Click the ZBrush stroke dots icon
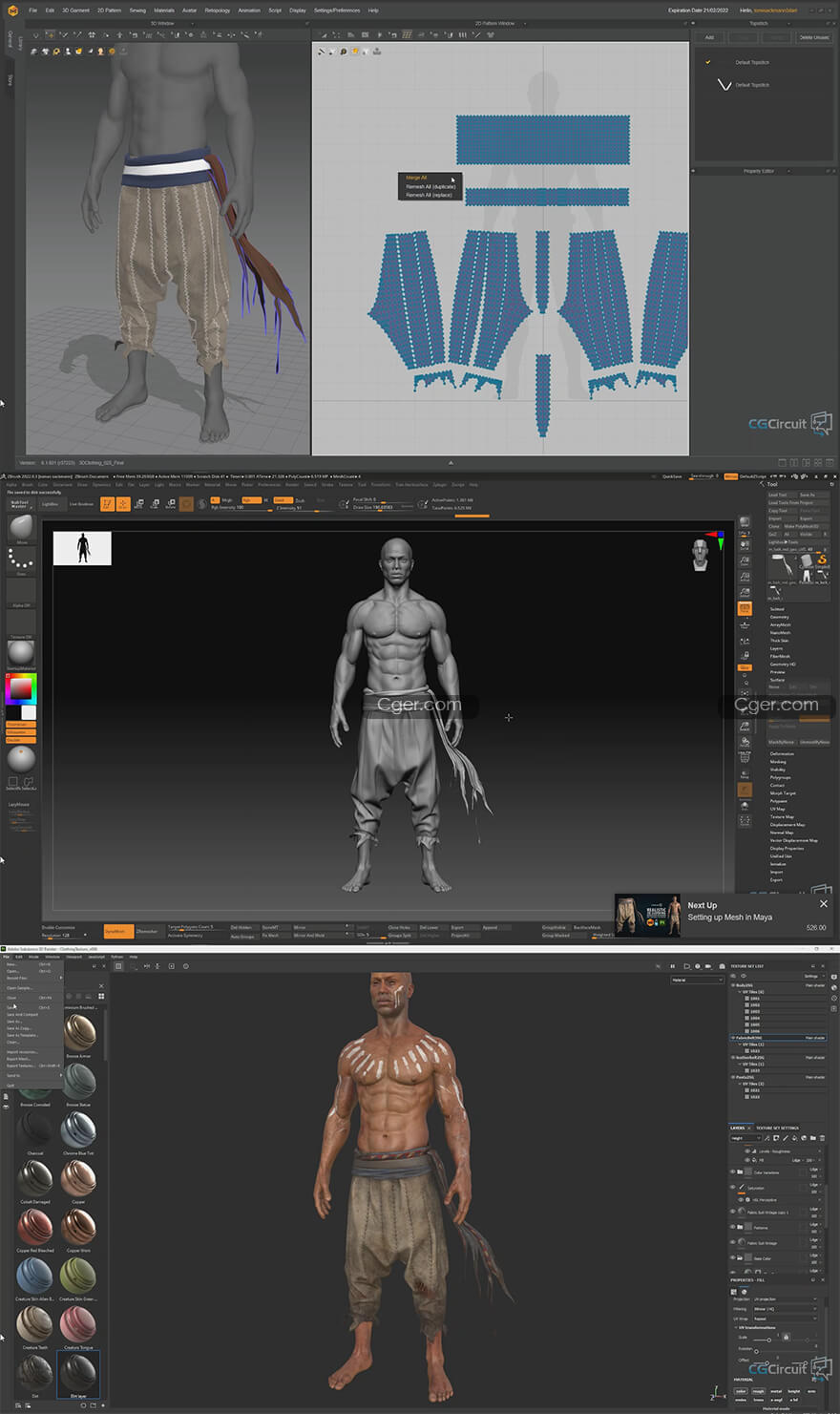The height and width of the screenshot is (1414, 840). [21, 559]
